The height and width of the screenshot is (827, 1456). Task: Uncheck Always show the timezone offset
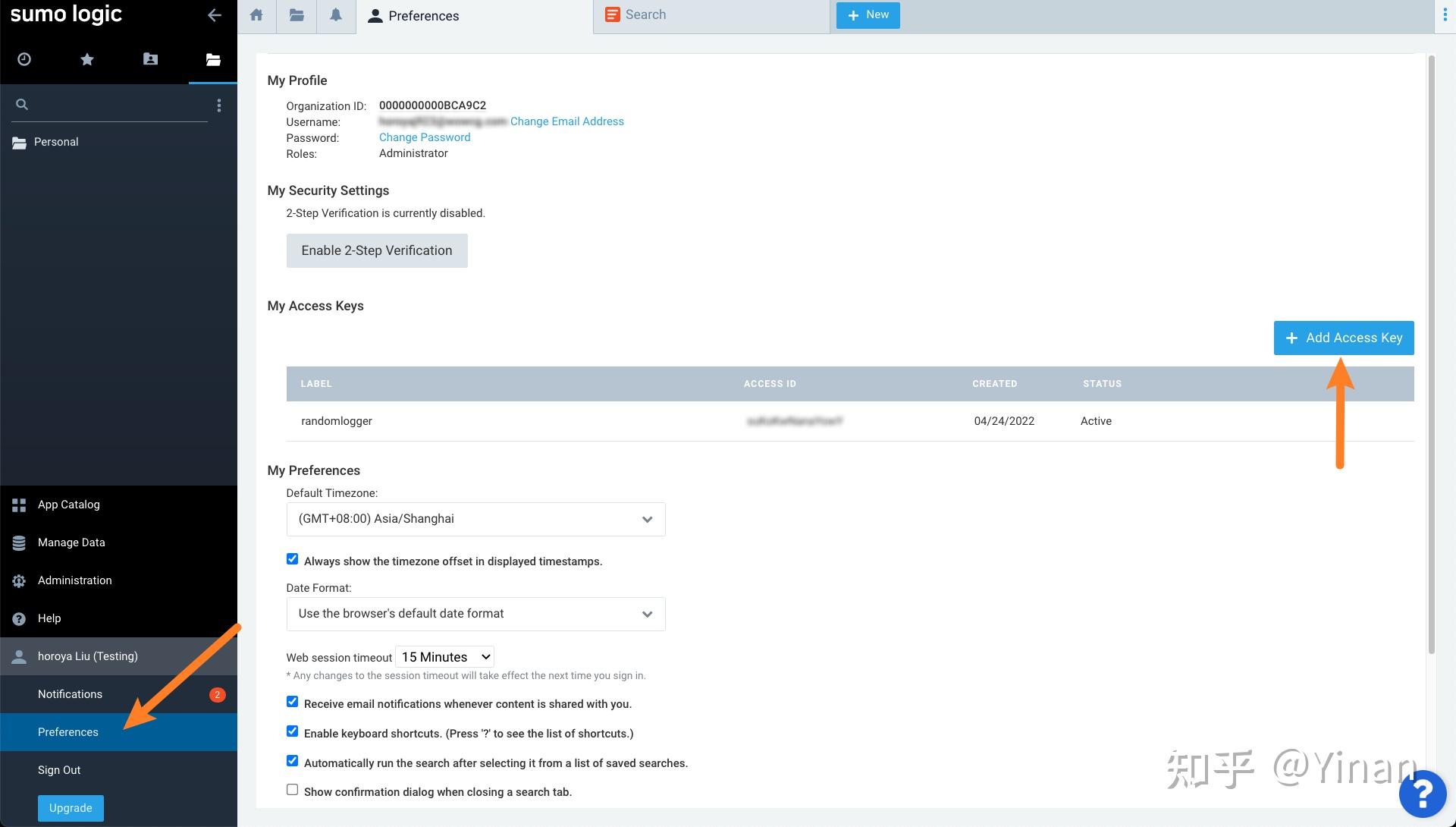click(292, 559)
